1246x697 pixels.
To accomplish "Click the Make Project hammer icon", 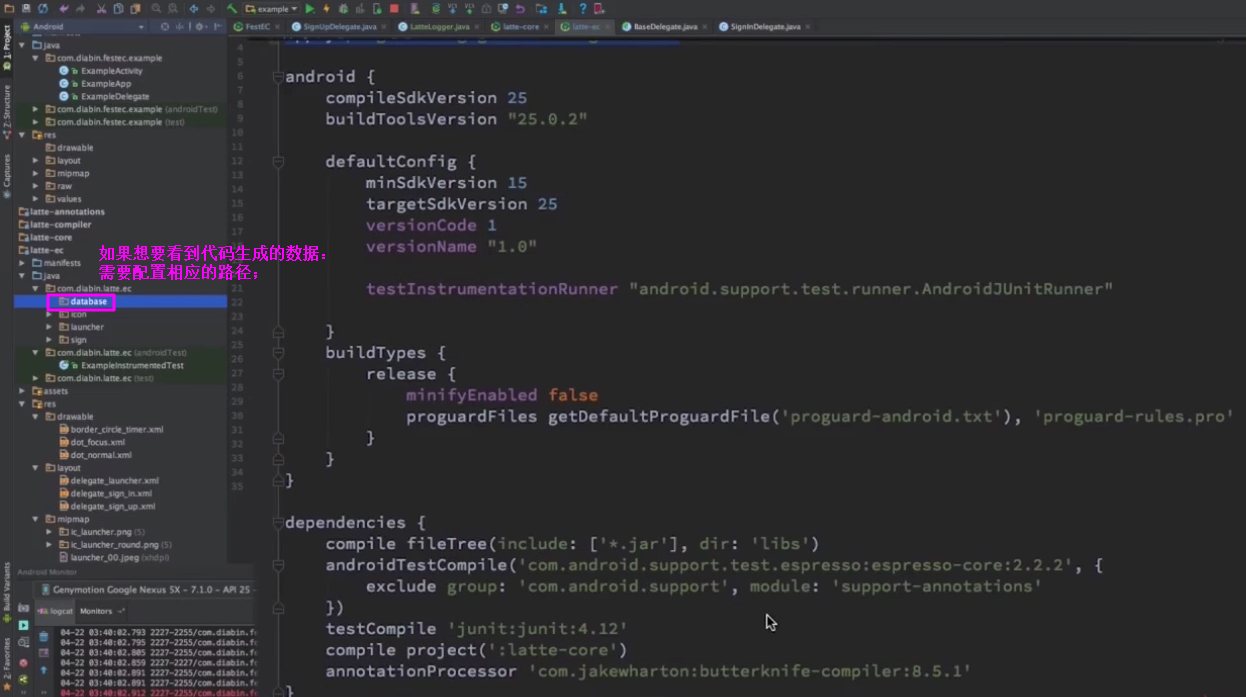I will coord(231,8).
